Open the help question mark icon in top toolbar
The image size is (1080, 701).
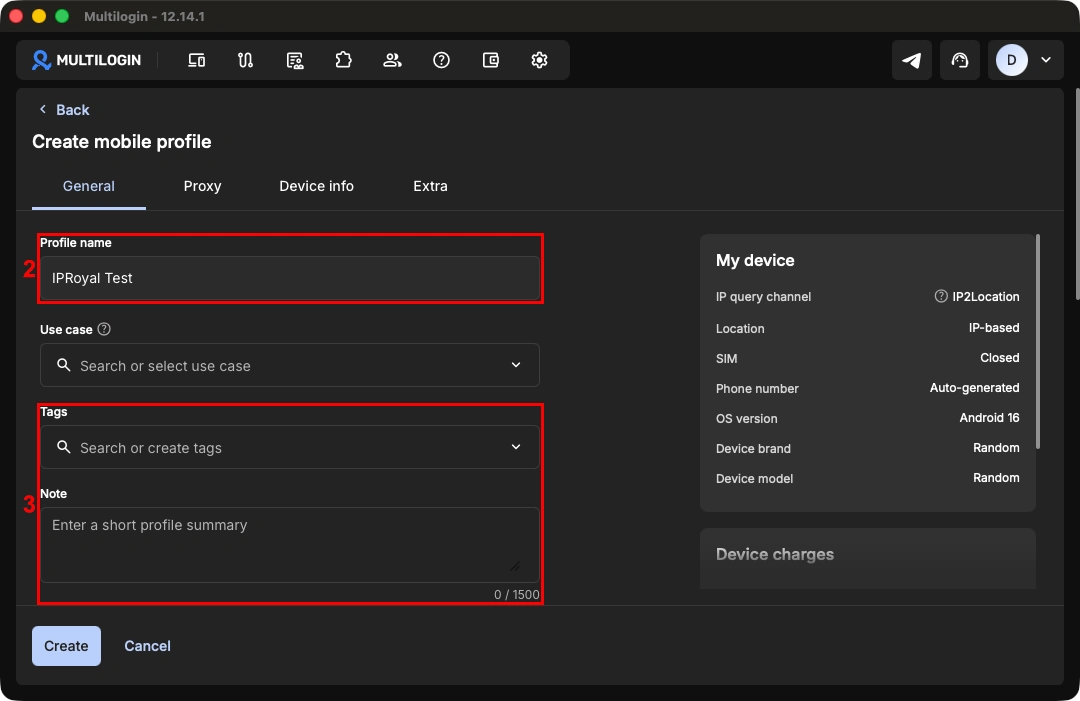pyautogui.click(x=442, y=60)
